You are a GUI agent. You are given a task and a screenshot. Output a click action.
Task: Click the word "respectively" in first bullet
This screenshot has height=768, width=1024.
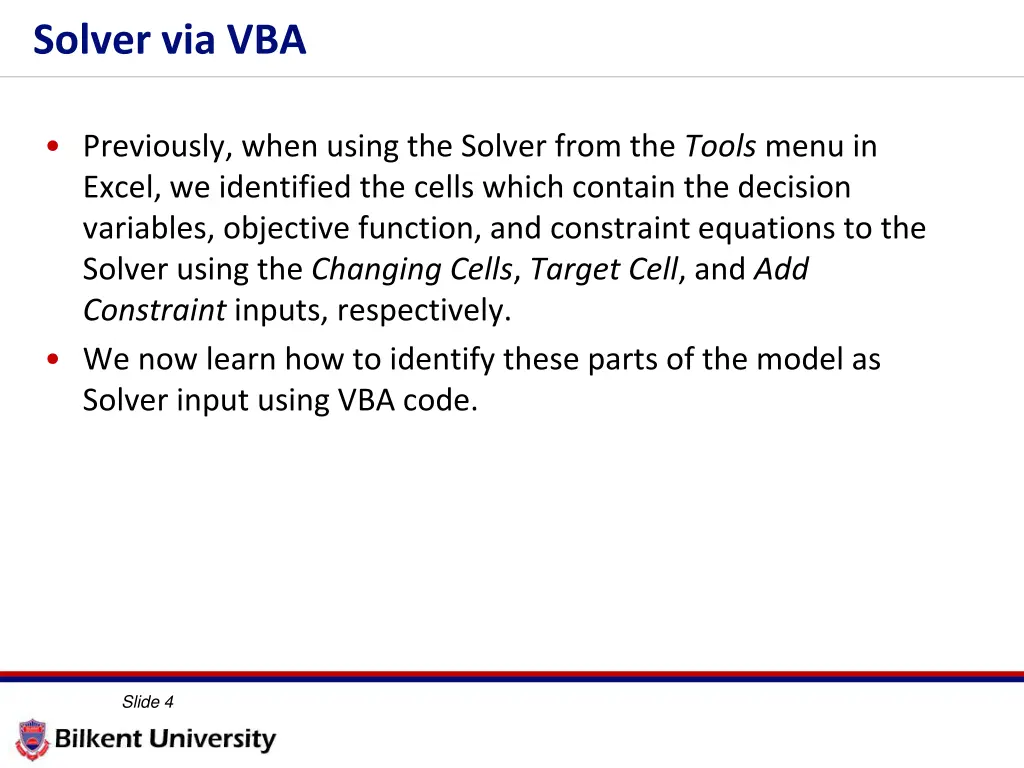[x=420, y=311]
